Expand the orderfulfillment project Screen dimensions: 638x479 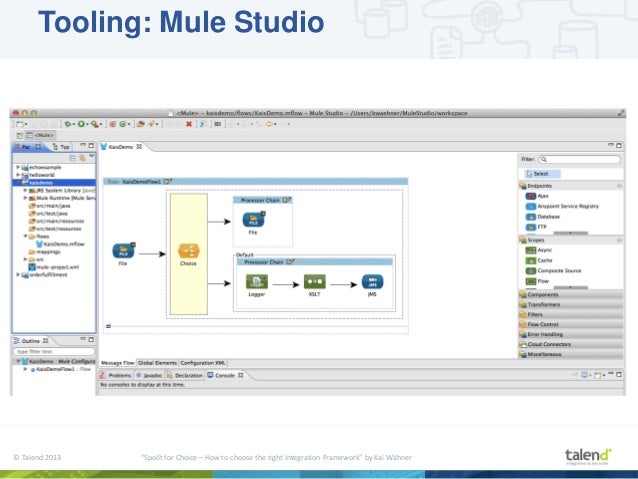(x=18, y=275)
